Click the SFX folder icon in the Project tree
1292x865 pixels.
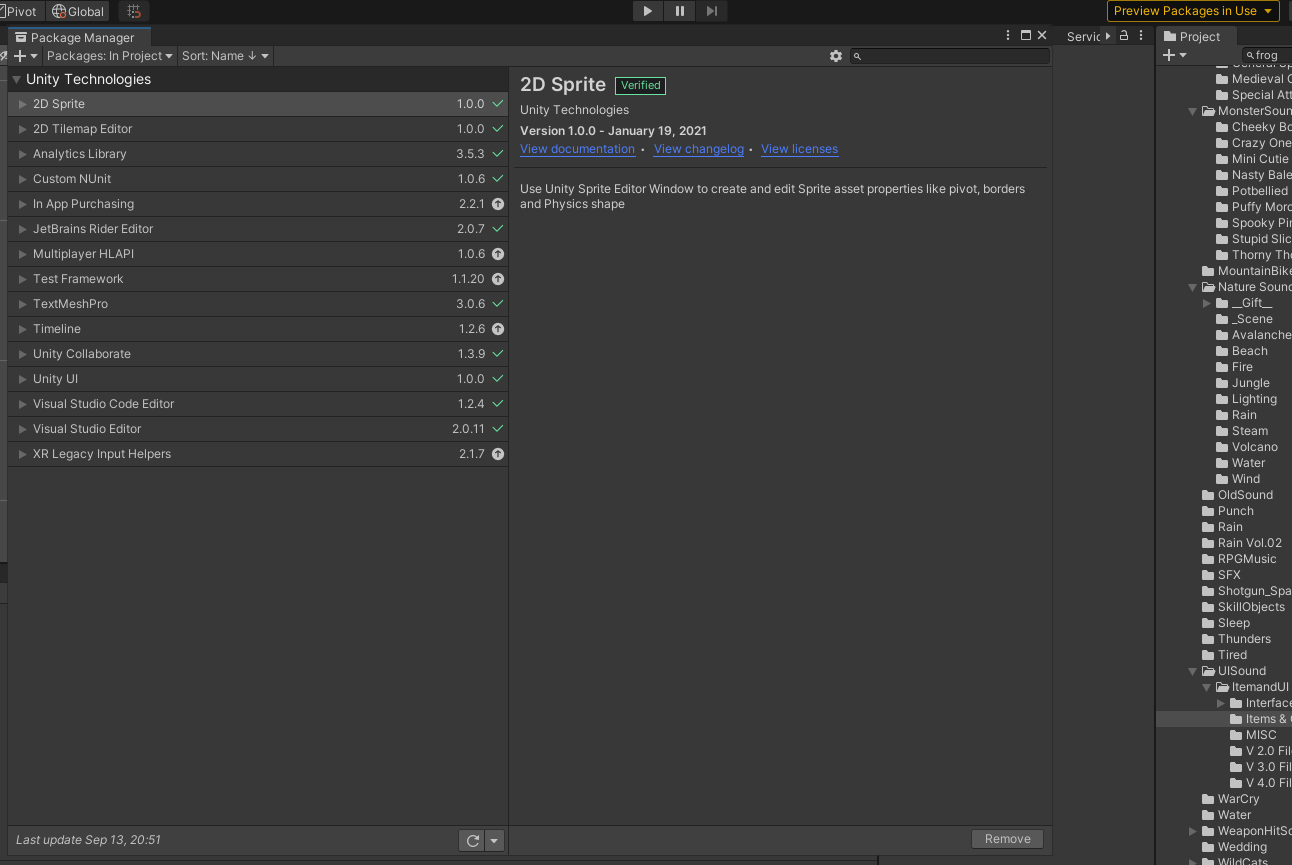[1208, 575]
